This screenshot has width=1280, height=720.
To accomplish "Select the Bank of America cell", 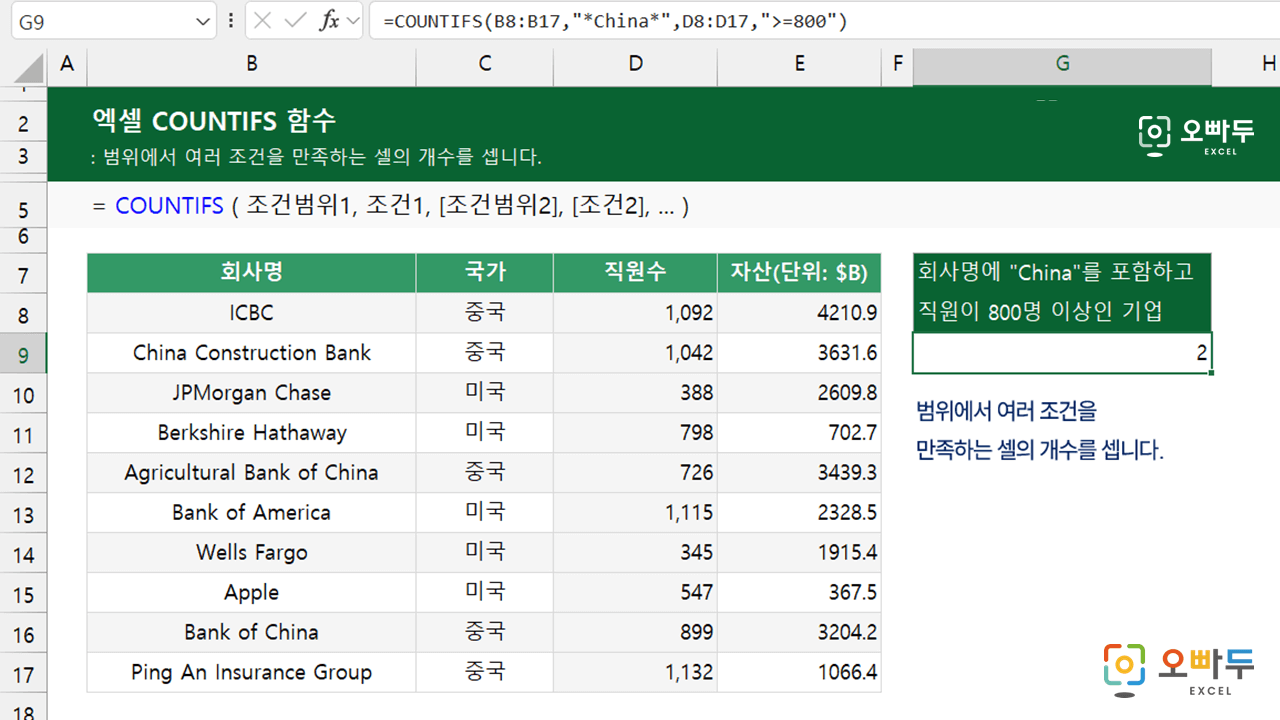I will (x=252, y=513).
